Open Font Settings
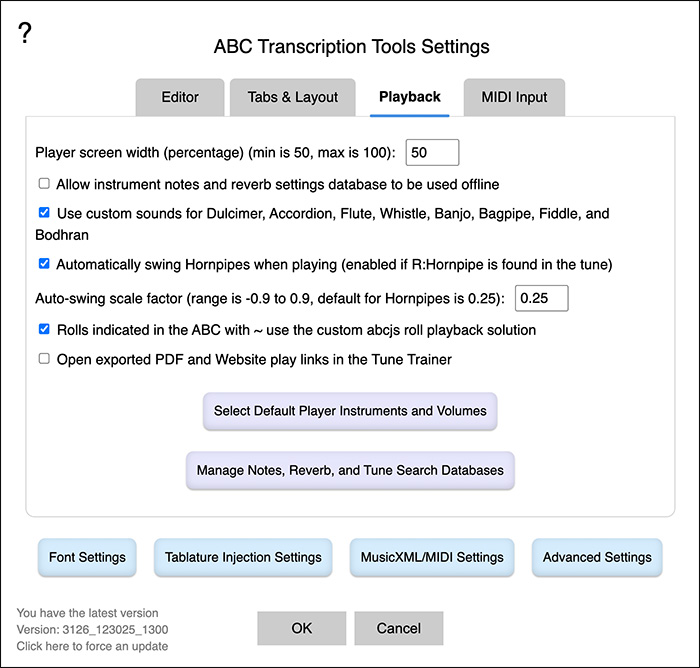The width and height of the screenshot is (700, 668). (87, 557)
